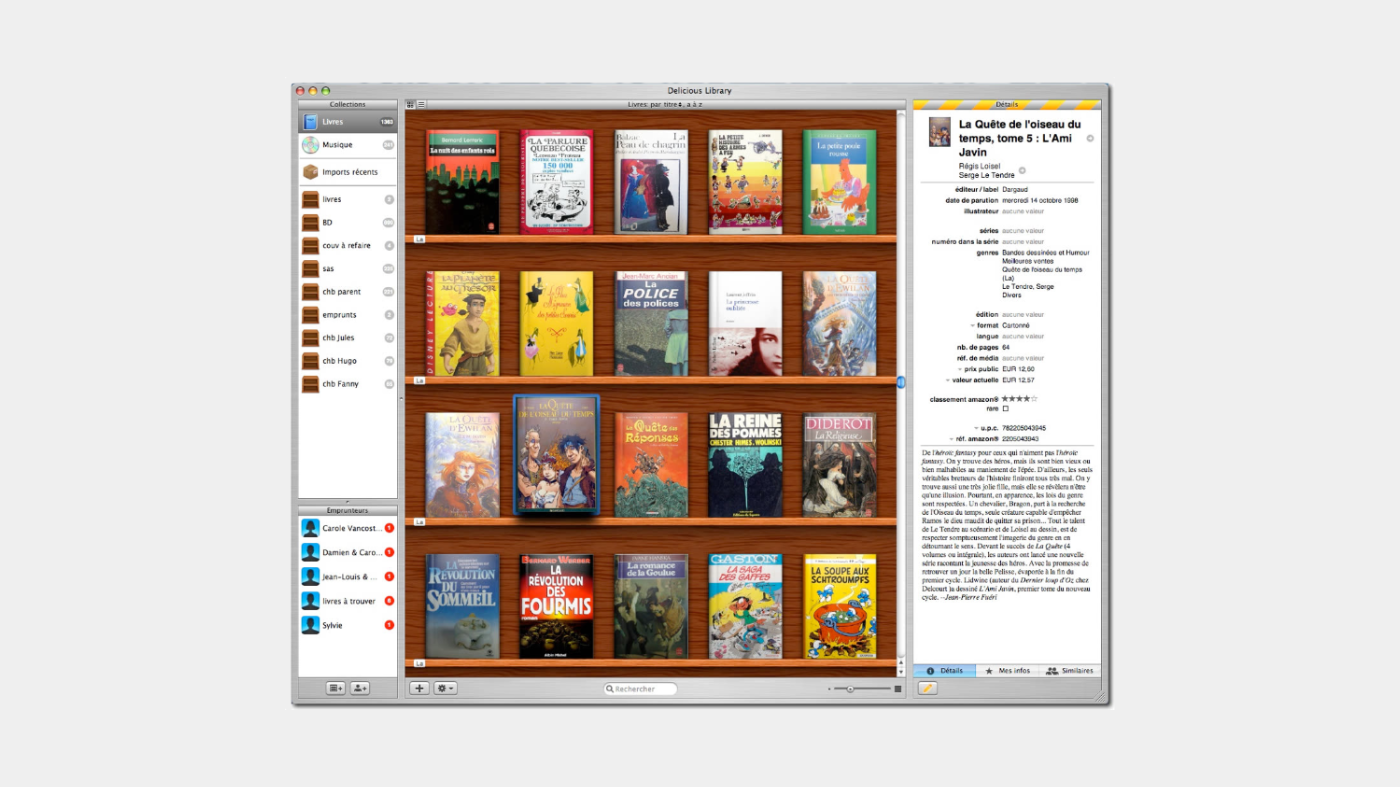Click the arrow beside the authors' names
This screenshot has height=787, width=1400.
pos(1022,170)
